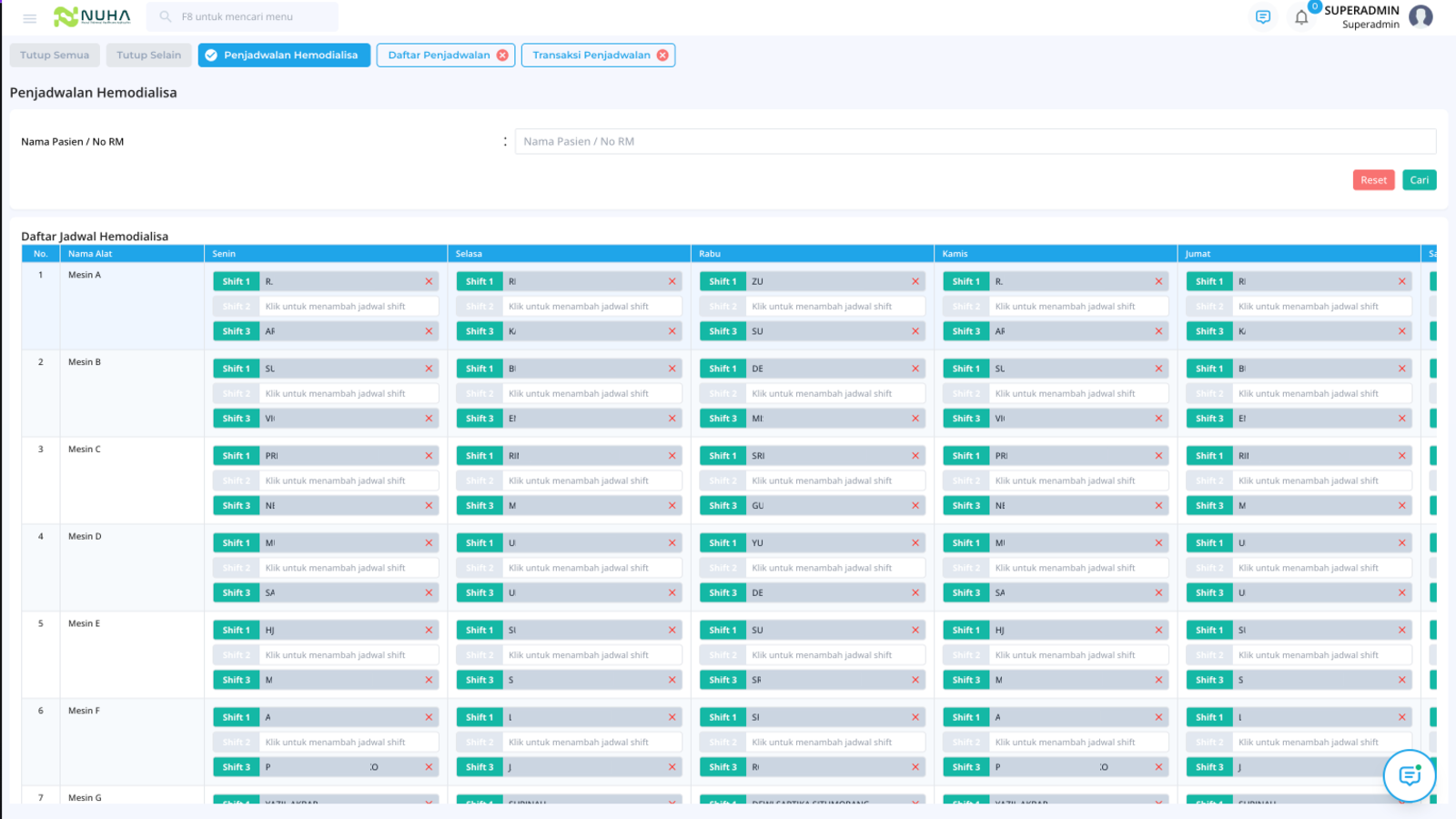Image resolution: width=1456 pixels, height=819 pixels.
Task: Delete Mesin B Rabu Shift 1 schedule
Action: (915, 369)
